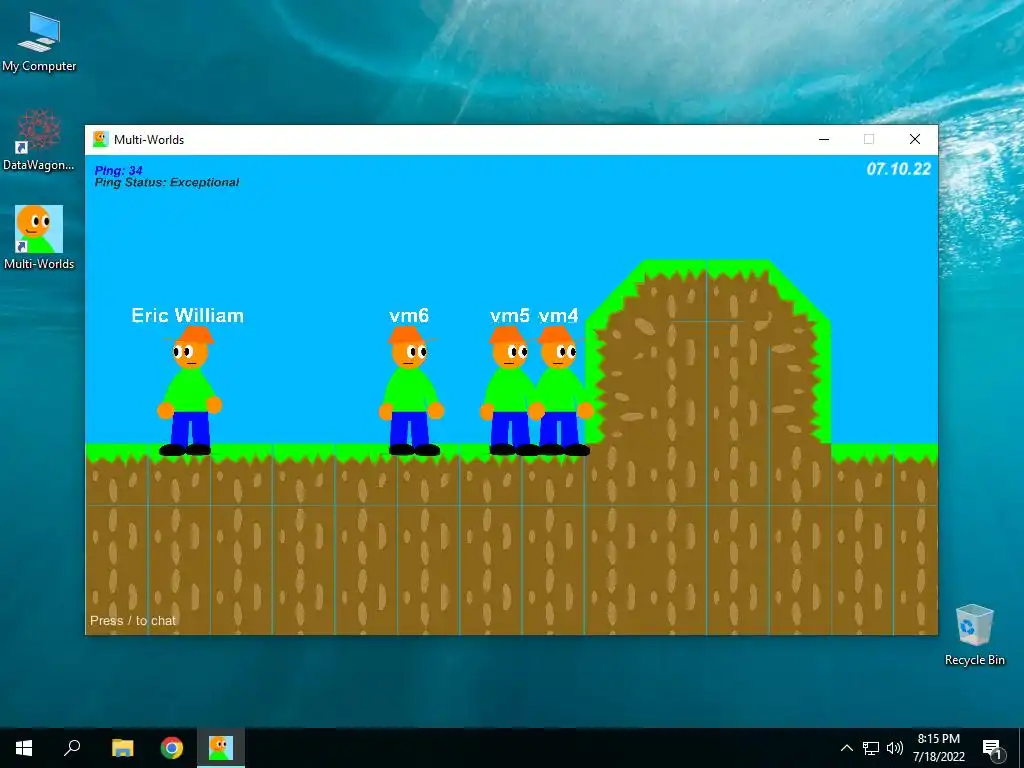Screen dimensions: 1024x768
Task: Click the vm5 name label
Action: pos(509,315)
